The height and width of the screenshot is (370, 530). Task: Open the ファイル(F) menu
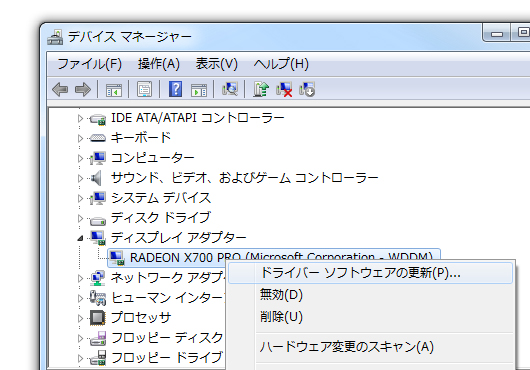tap(89, 64)
